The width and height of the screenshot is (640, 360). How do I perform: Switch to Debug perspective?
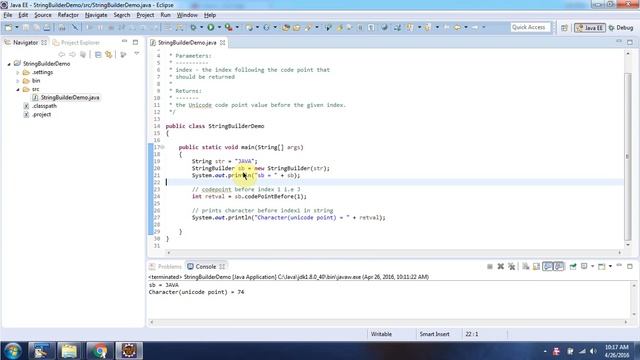coord(621,28)
